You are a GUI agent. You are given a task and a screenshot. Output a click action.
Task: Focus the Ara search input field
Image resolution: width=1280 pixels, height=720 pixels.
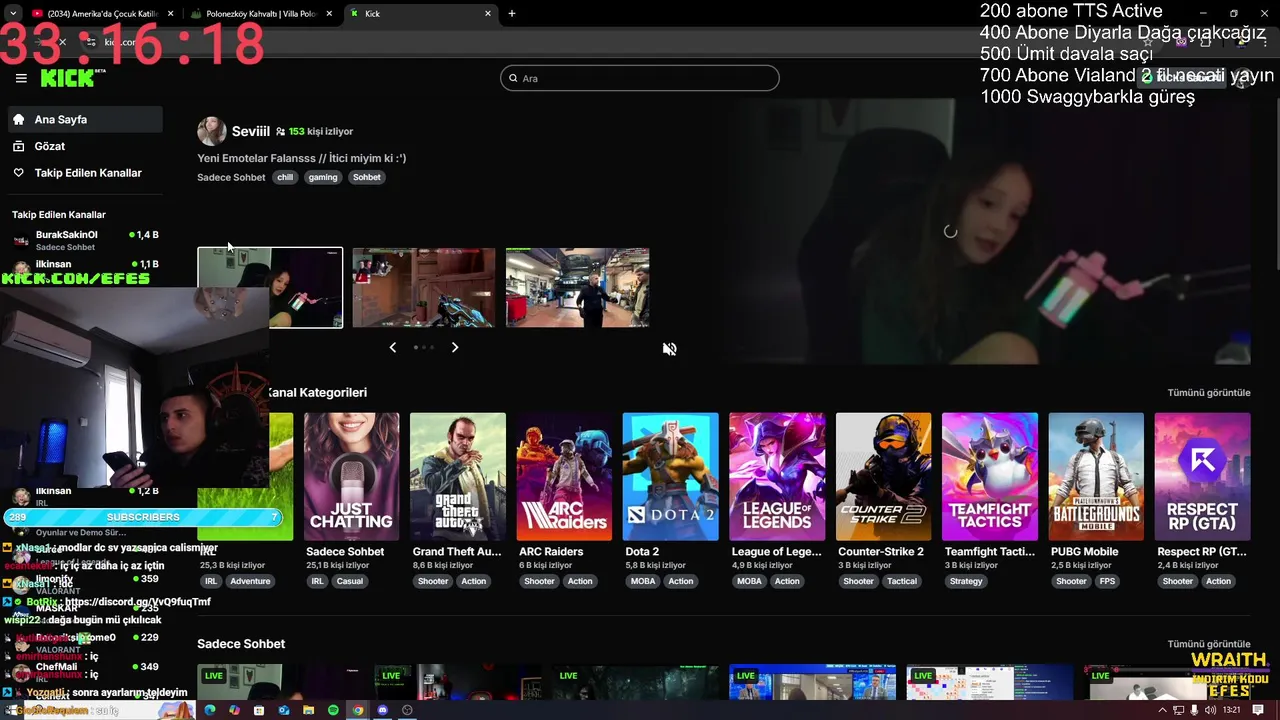click(x=640, y=78)
